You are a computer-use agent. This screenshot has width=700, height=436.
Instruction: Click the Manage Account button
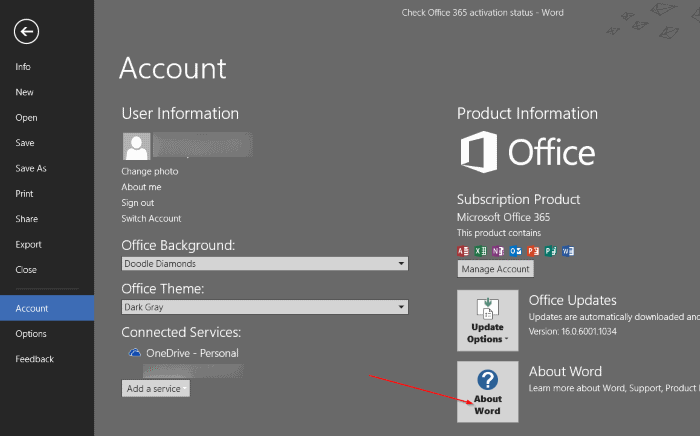pyautogui.click(x=495, y=269)
